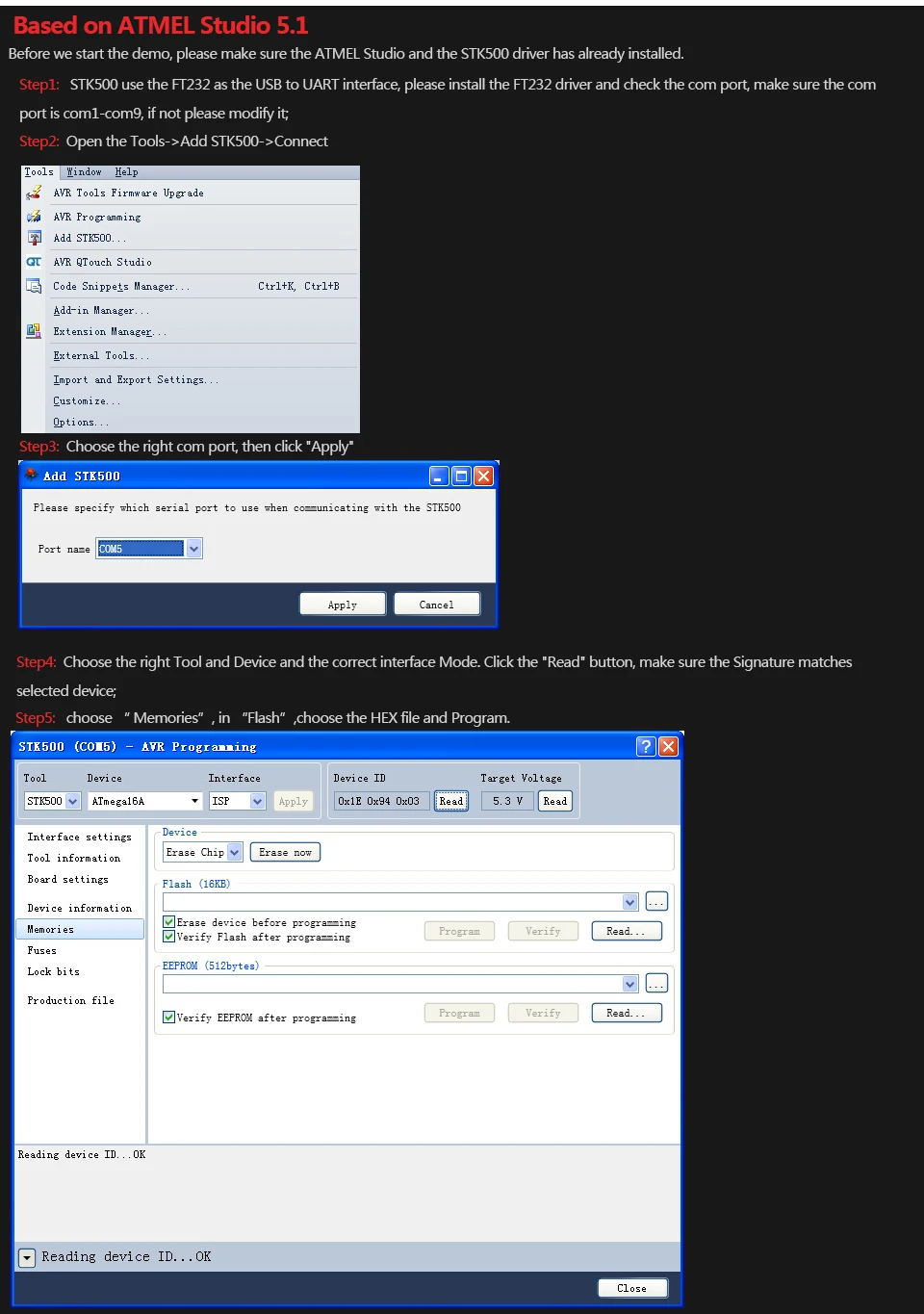Select Memories in side list
Screen dimensions: 924x1314
(x=80, y=929)
